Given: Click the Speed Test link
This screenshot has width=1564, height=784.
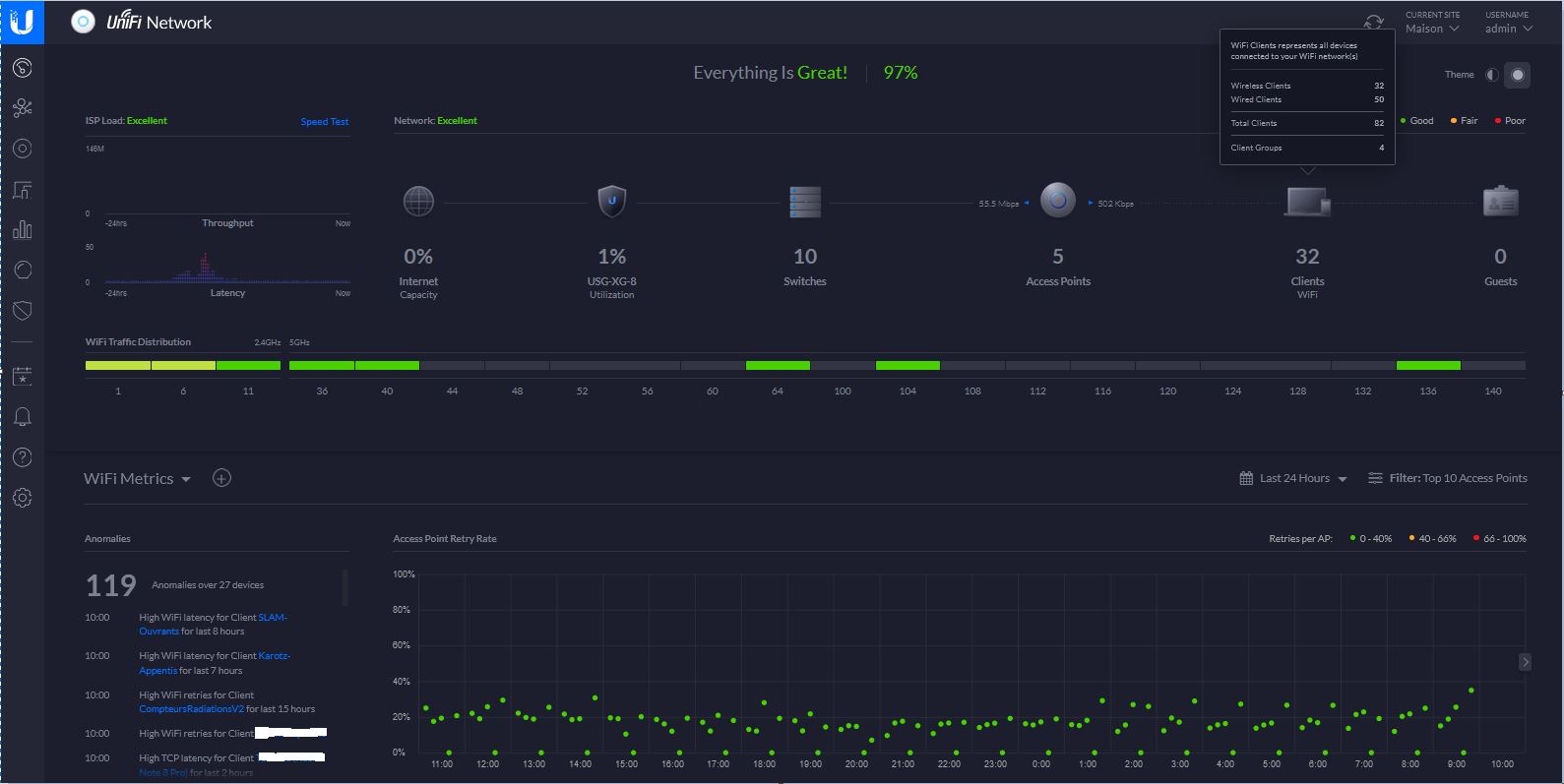Looking at the screenshot, I should pyautogui.click(x=325, y=122).
